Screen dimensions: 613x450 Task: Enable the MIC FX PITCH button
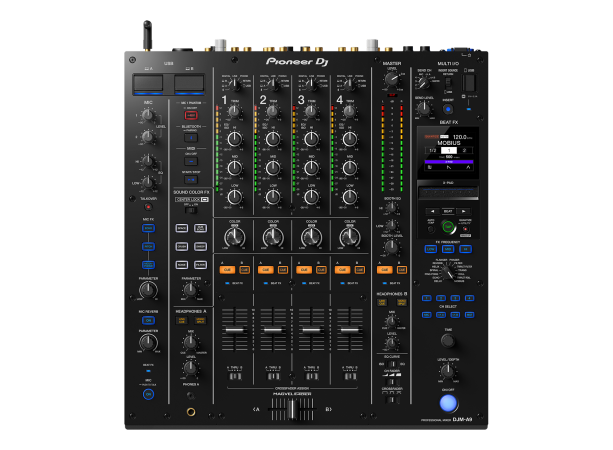[148, 247]
